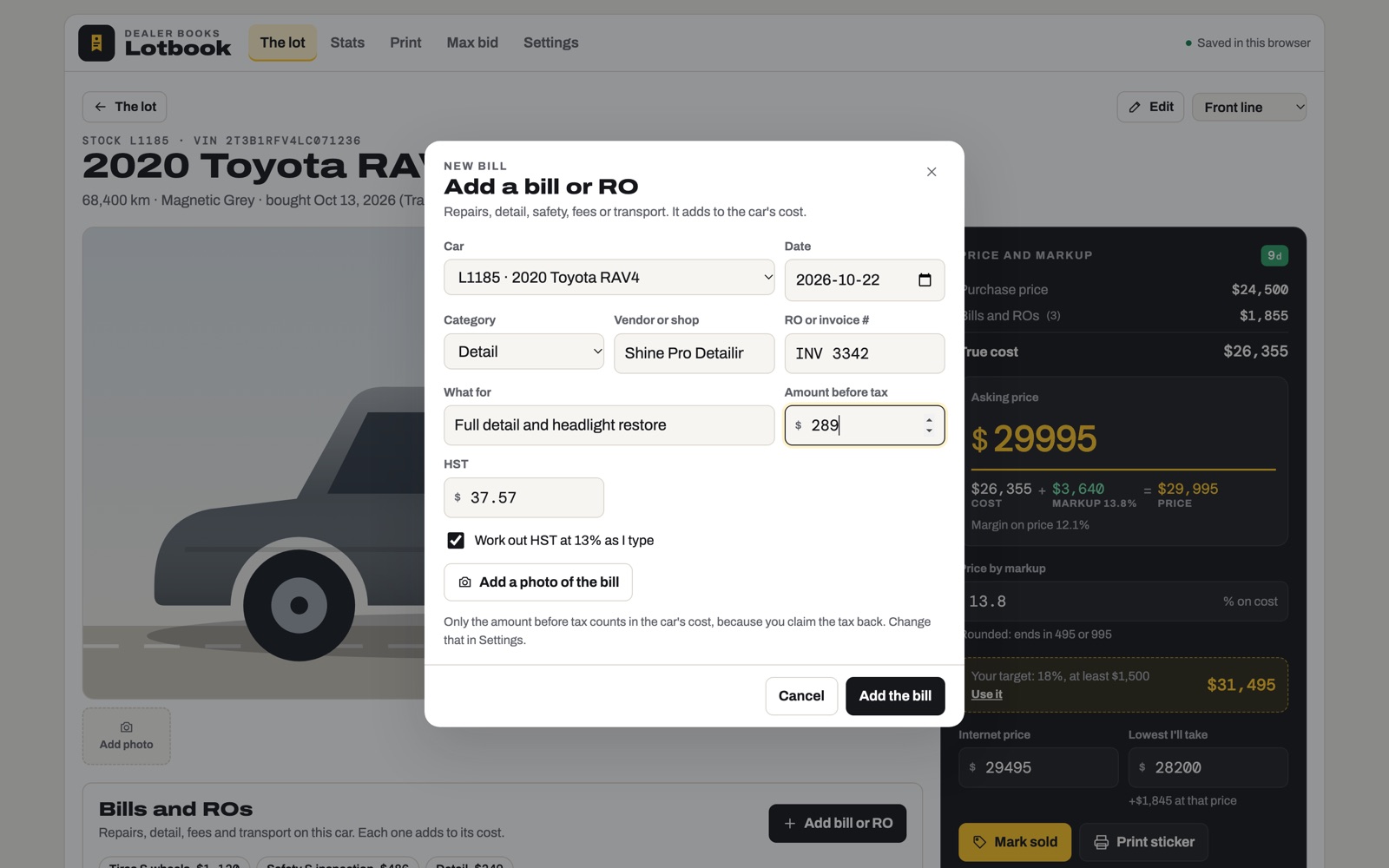Click the pencil Edit button
1389x868 pixels.
pyautogui.click(x=1150, y=107)
